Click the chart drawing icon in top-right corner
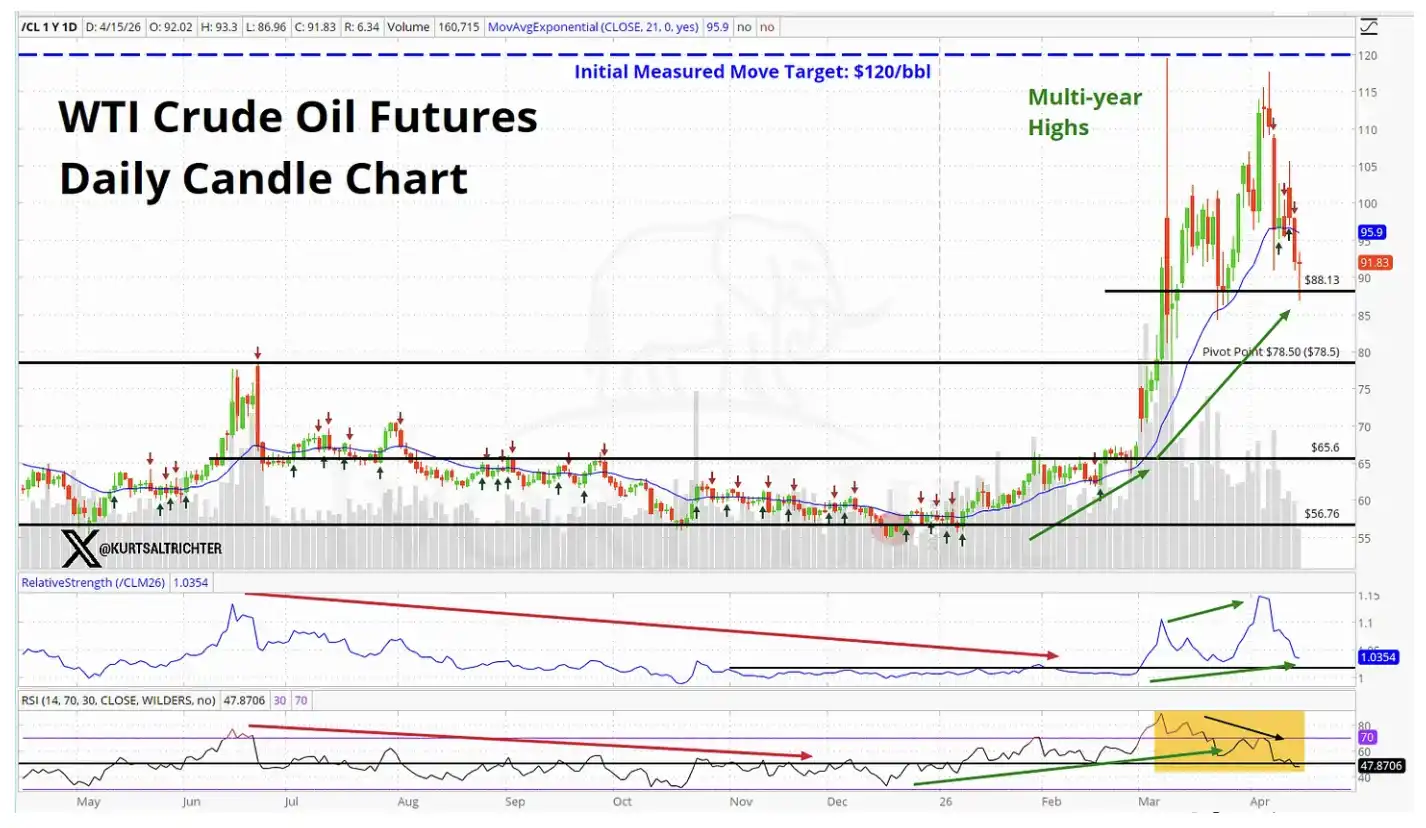 [1369, 26]
